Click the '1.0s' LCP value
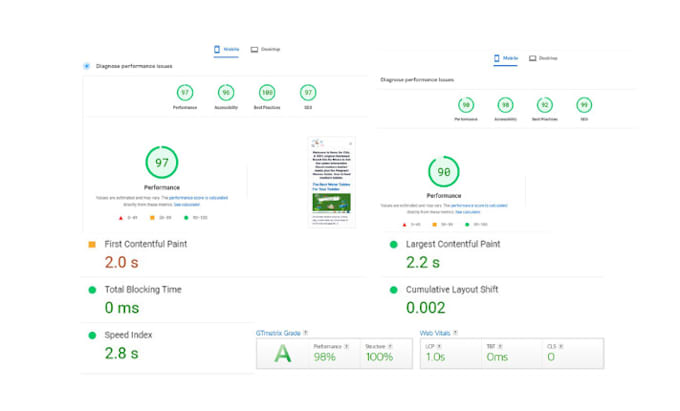Viewport: 680px width, 411px height. pyautogui.click(x=435, y=357)
